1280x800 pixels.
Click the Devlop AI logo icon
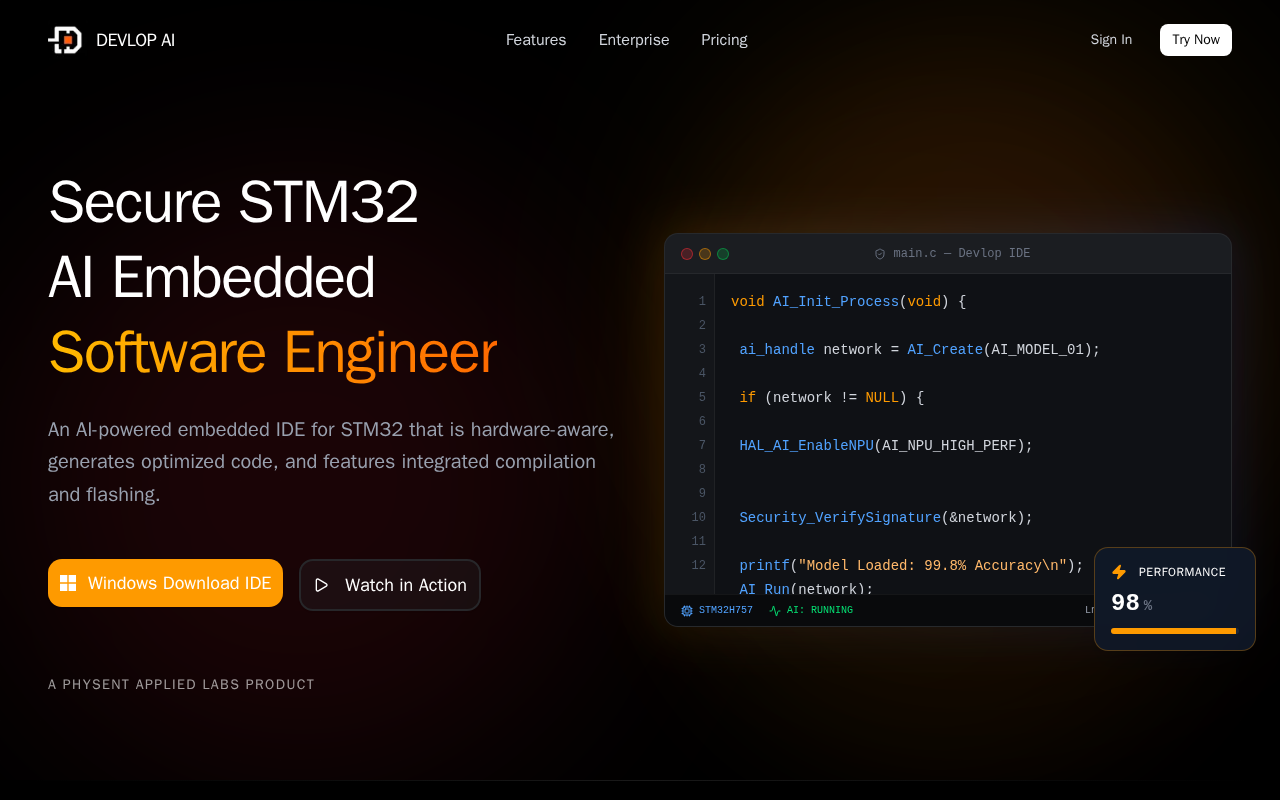(x=65, y=40)
